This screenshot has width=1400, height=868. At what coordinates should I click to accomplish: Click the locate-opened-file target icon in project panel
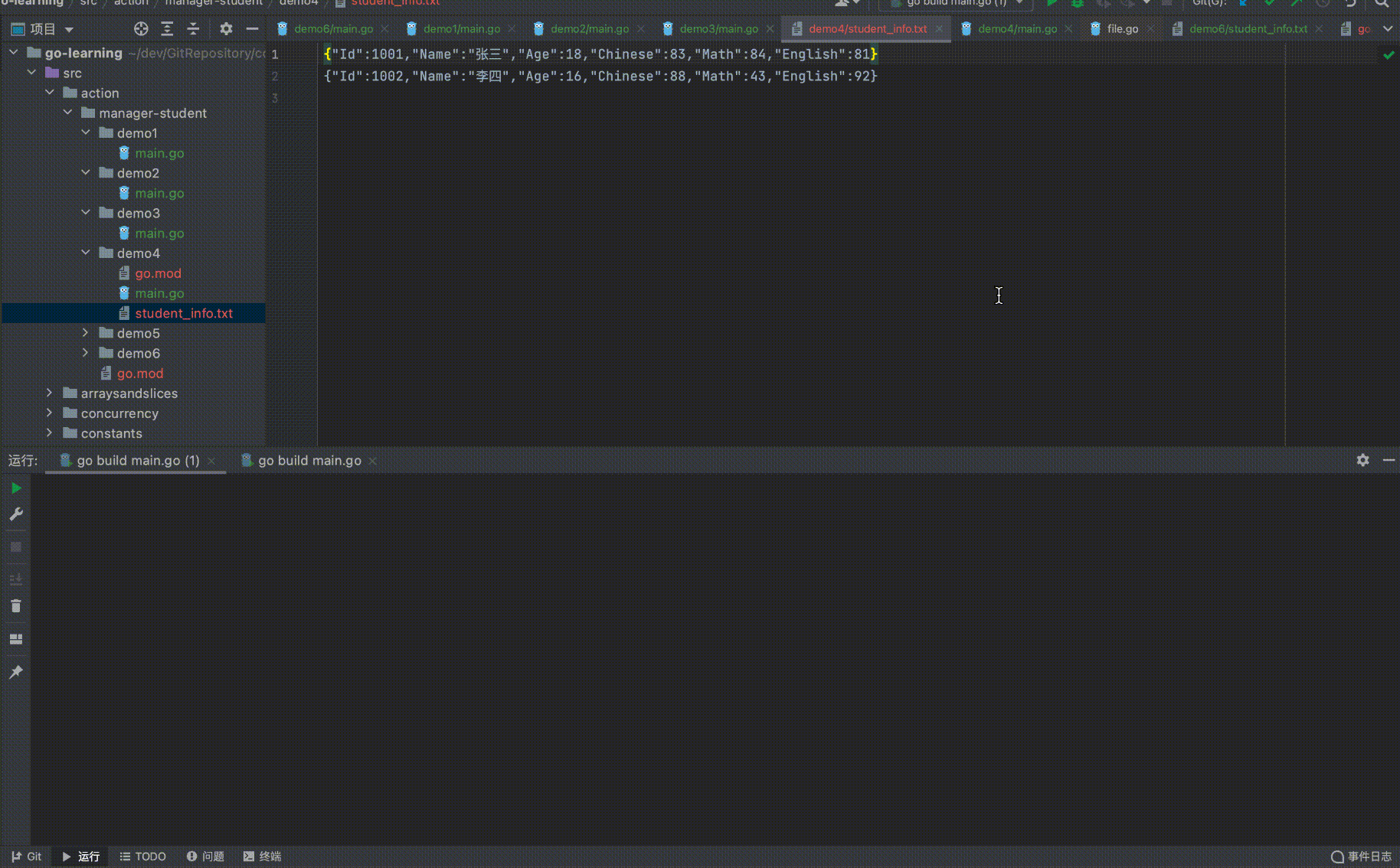pos(141,29)
